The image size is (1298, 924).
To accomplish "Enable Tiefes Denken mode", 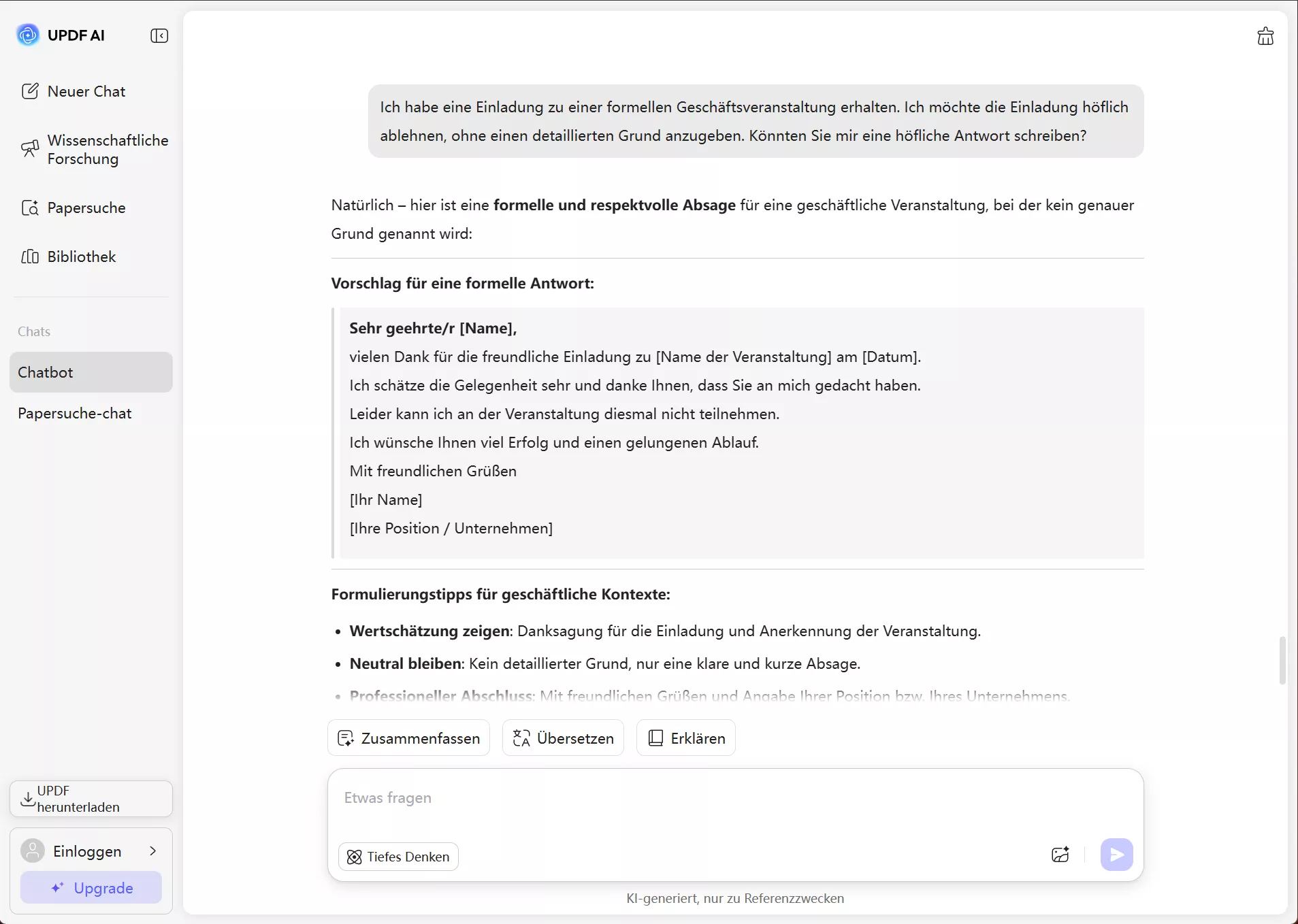I will [397, 857].
